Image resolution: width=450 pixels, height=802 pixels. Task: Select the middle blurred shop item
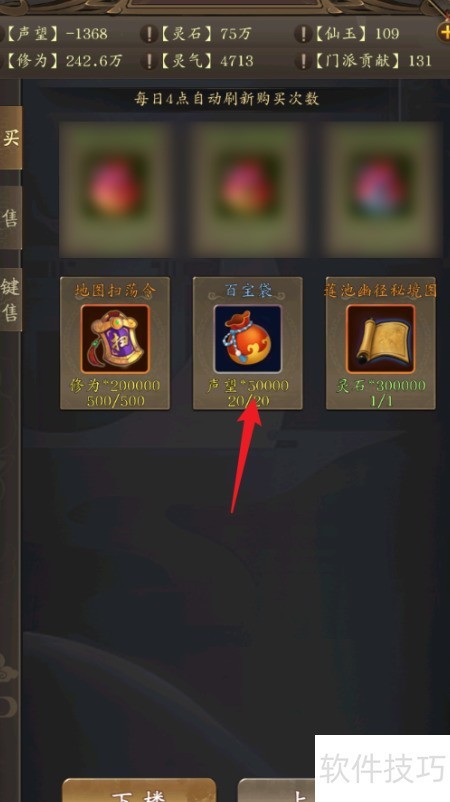pos(248,189)
